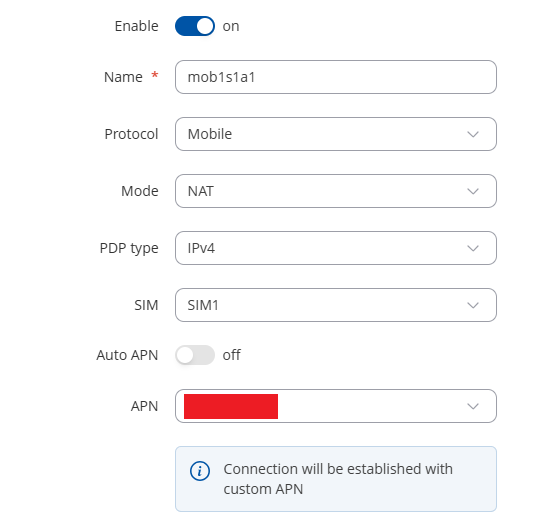This screenshot has width=541, height=526.
Task: Click the custom APN connection notice text
Action: click(x=338, y=479)
